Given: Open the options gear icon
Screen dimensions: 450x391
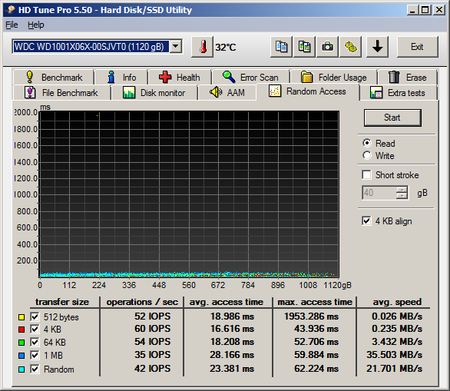Looking at the screenshot, I should pos(350,47).
